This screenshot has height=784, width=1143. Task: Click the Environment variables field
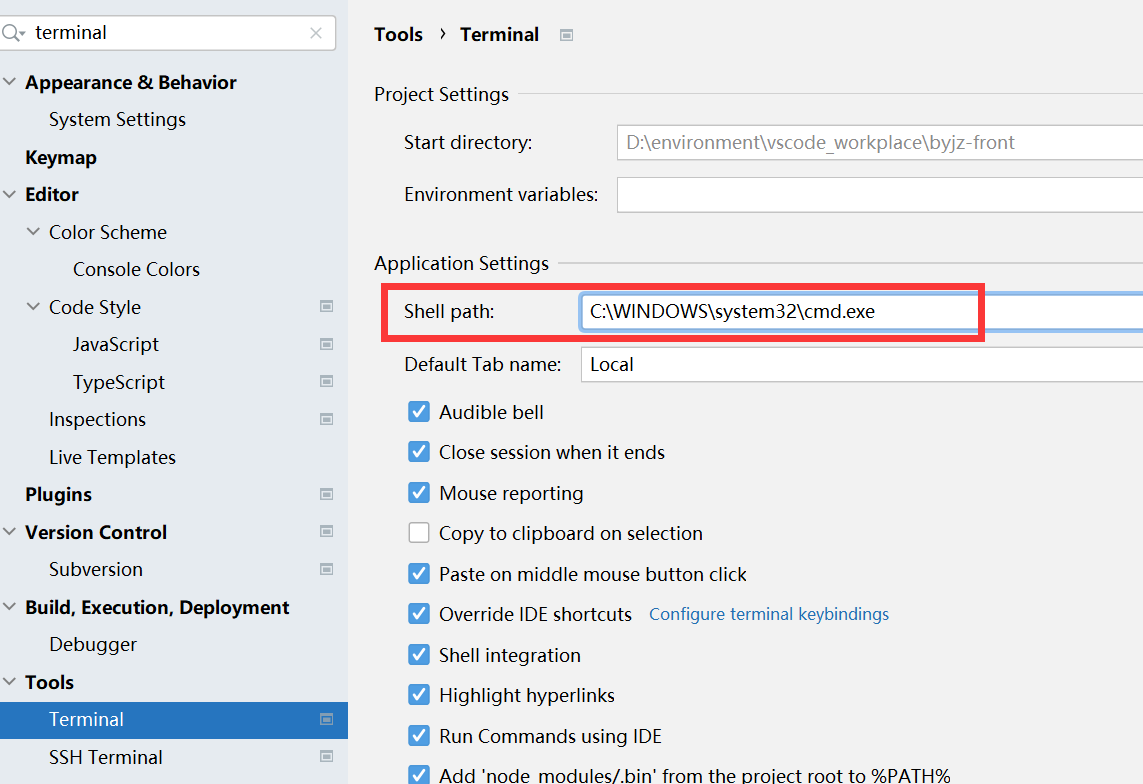point(880,195)
